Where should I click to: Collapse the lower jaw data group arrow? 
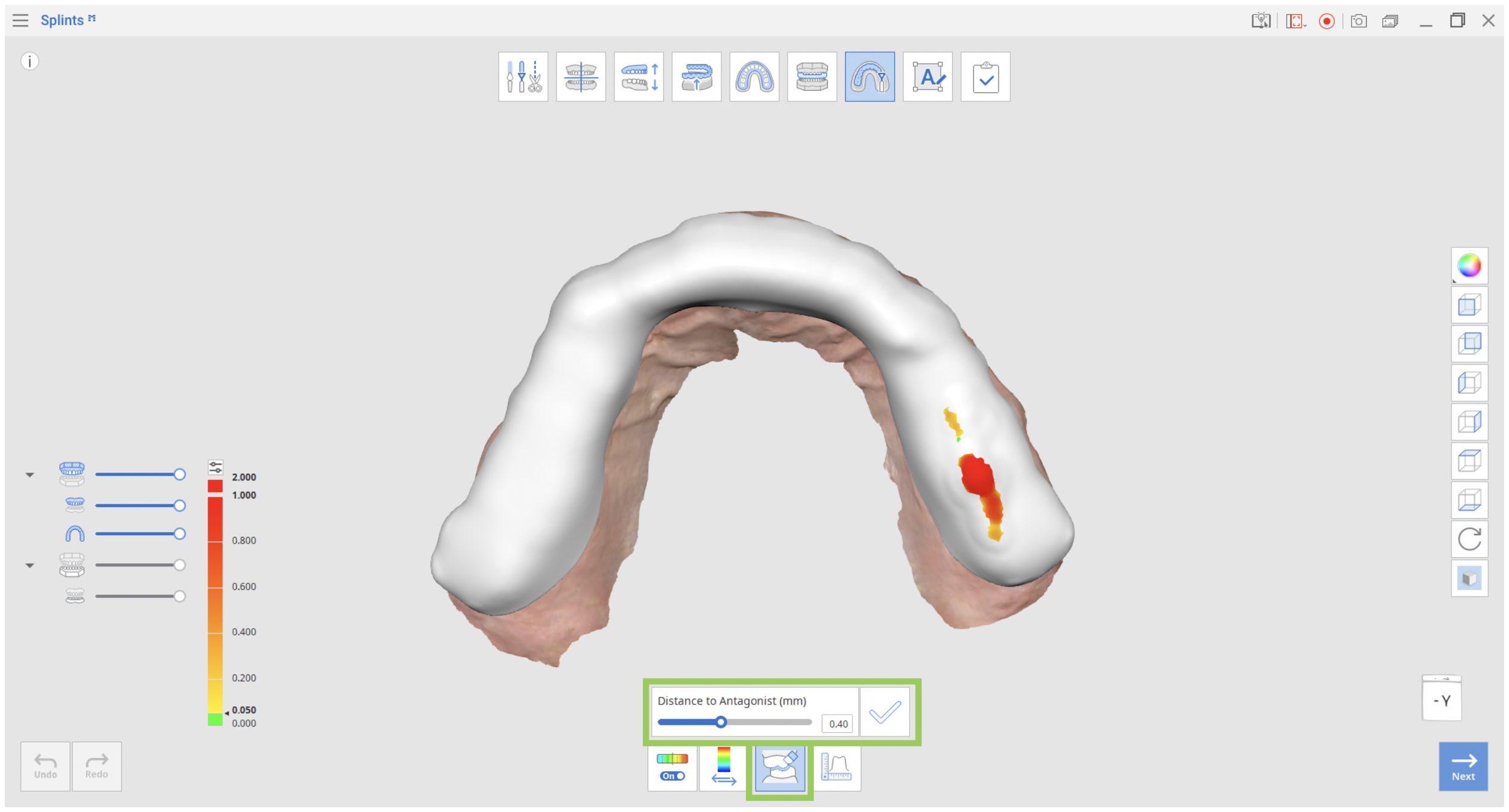tap(29, 565)
